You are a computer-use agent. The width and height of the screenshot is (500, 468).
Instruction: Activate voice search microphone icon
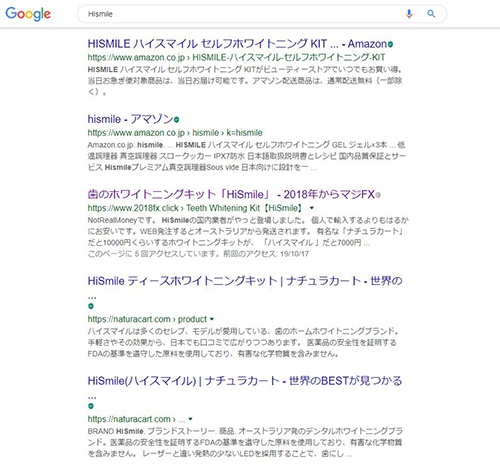[409, 14]
